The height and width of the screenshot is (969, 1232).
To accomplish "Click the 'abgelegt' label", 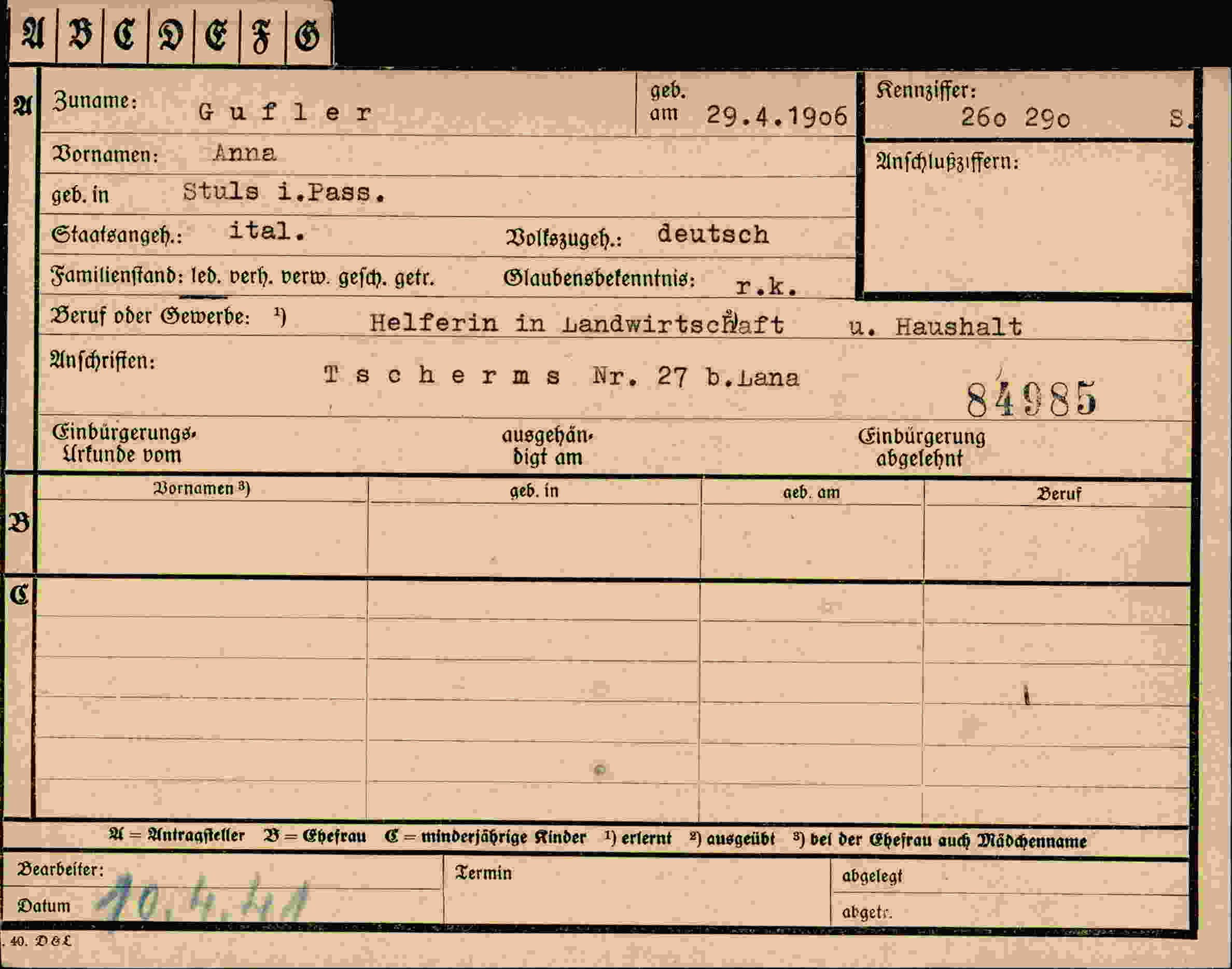I will point(872,877).
